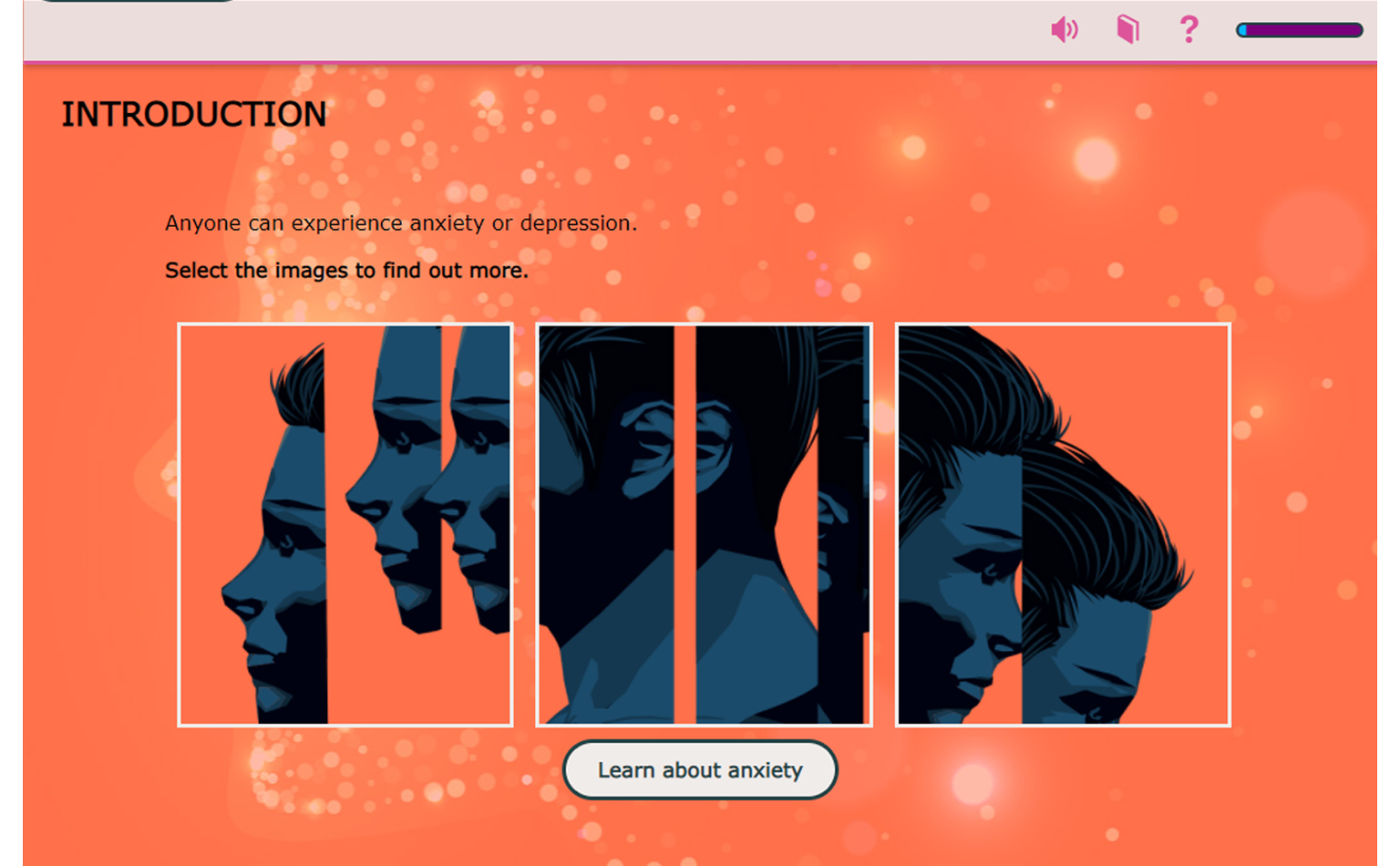Select the third image with two bowed heads
The height and width of the screenshot is (866, 1400).
coord(1063,525)
